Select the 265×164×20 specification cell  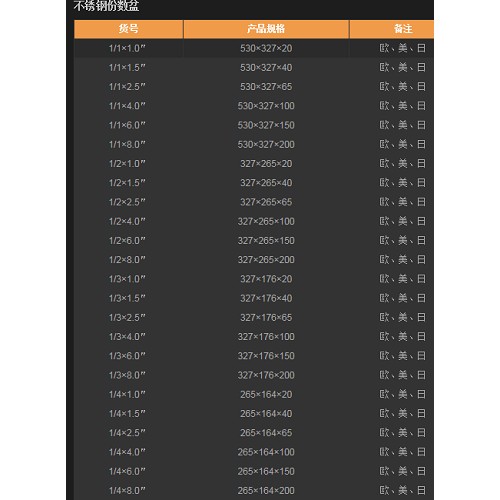[x=266, y=395]
